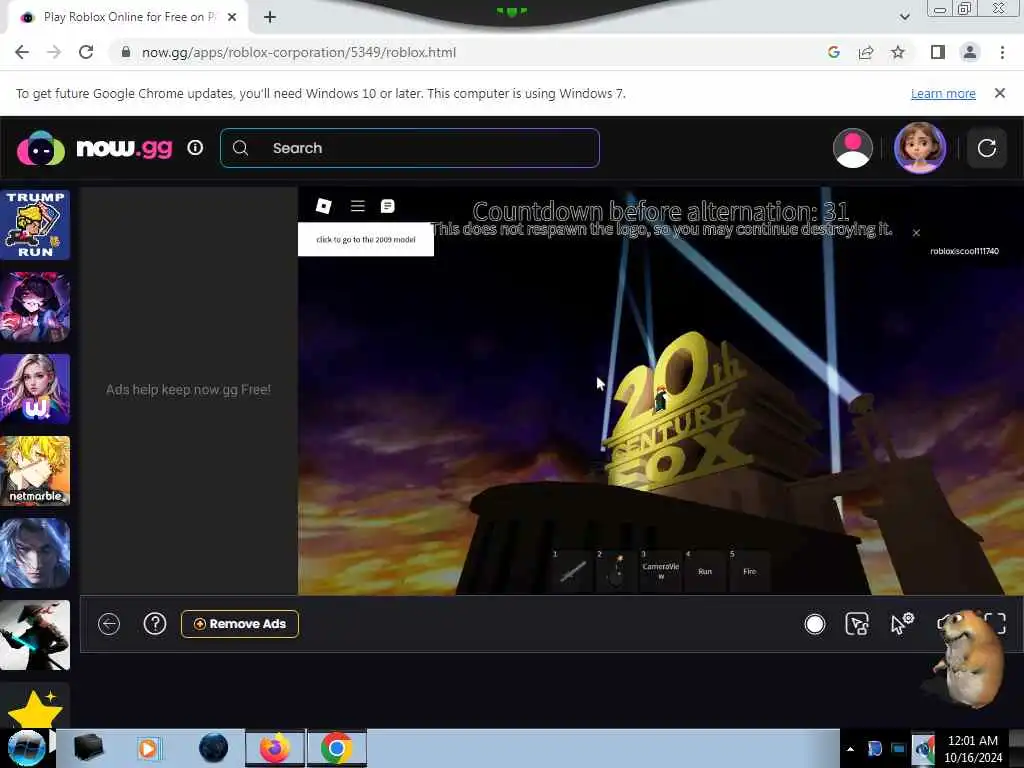This screenshot has height=768, width=1024.
Task: Open the Chrome three-dot menu
Action: 1002,52
